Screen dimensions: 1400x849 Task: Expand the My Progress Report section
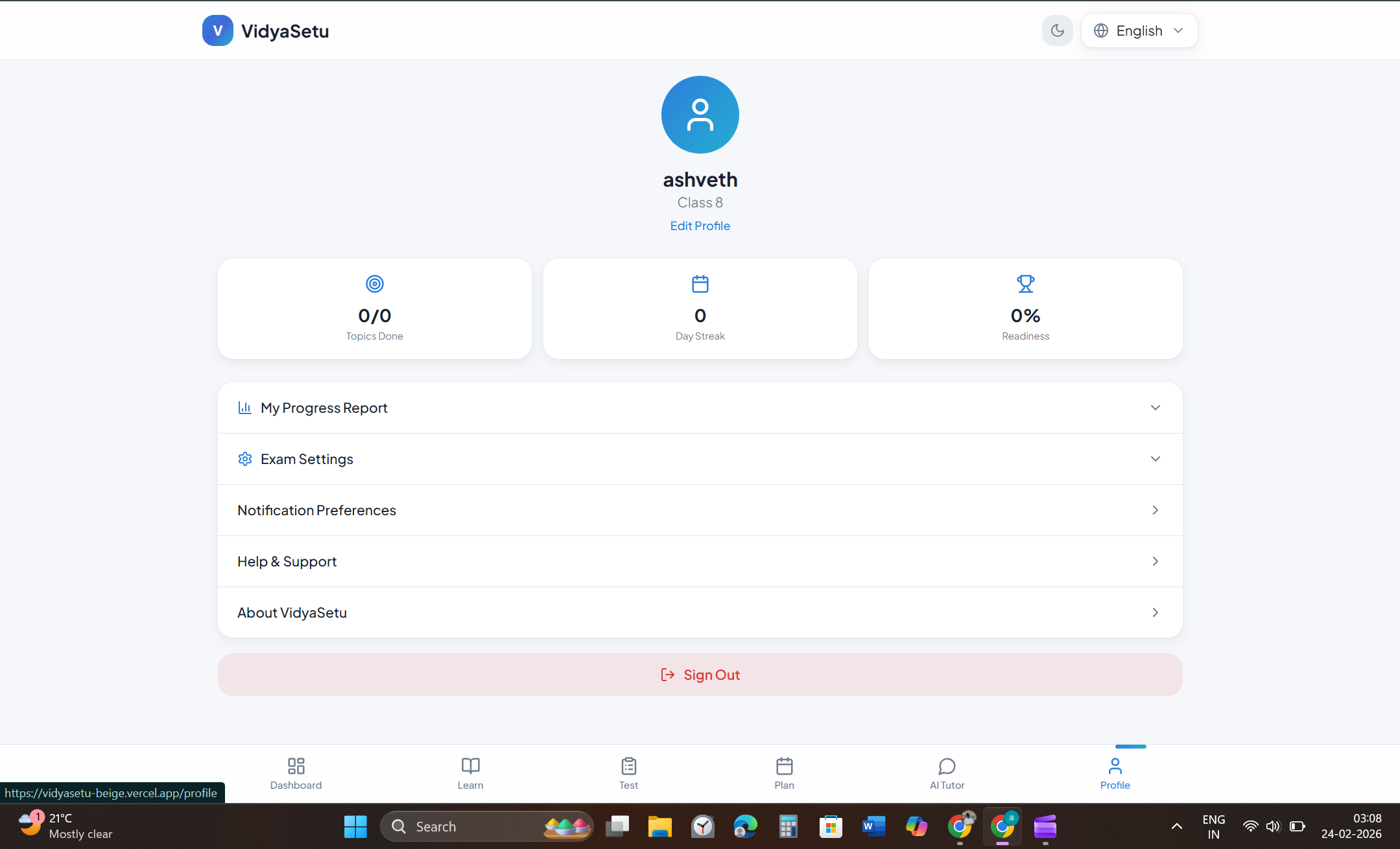point(700,408)
